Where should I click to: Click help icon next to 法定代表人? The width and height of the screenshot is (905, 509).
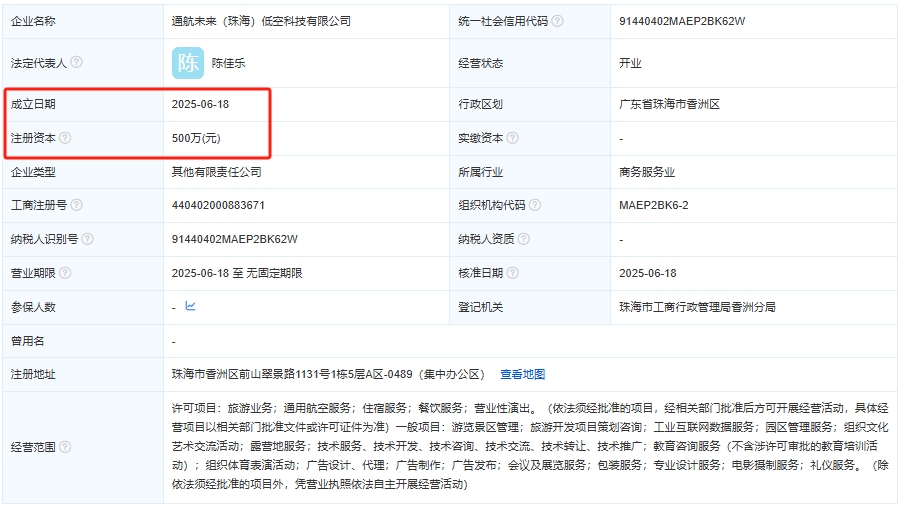tap(76, 62)
